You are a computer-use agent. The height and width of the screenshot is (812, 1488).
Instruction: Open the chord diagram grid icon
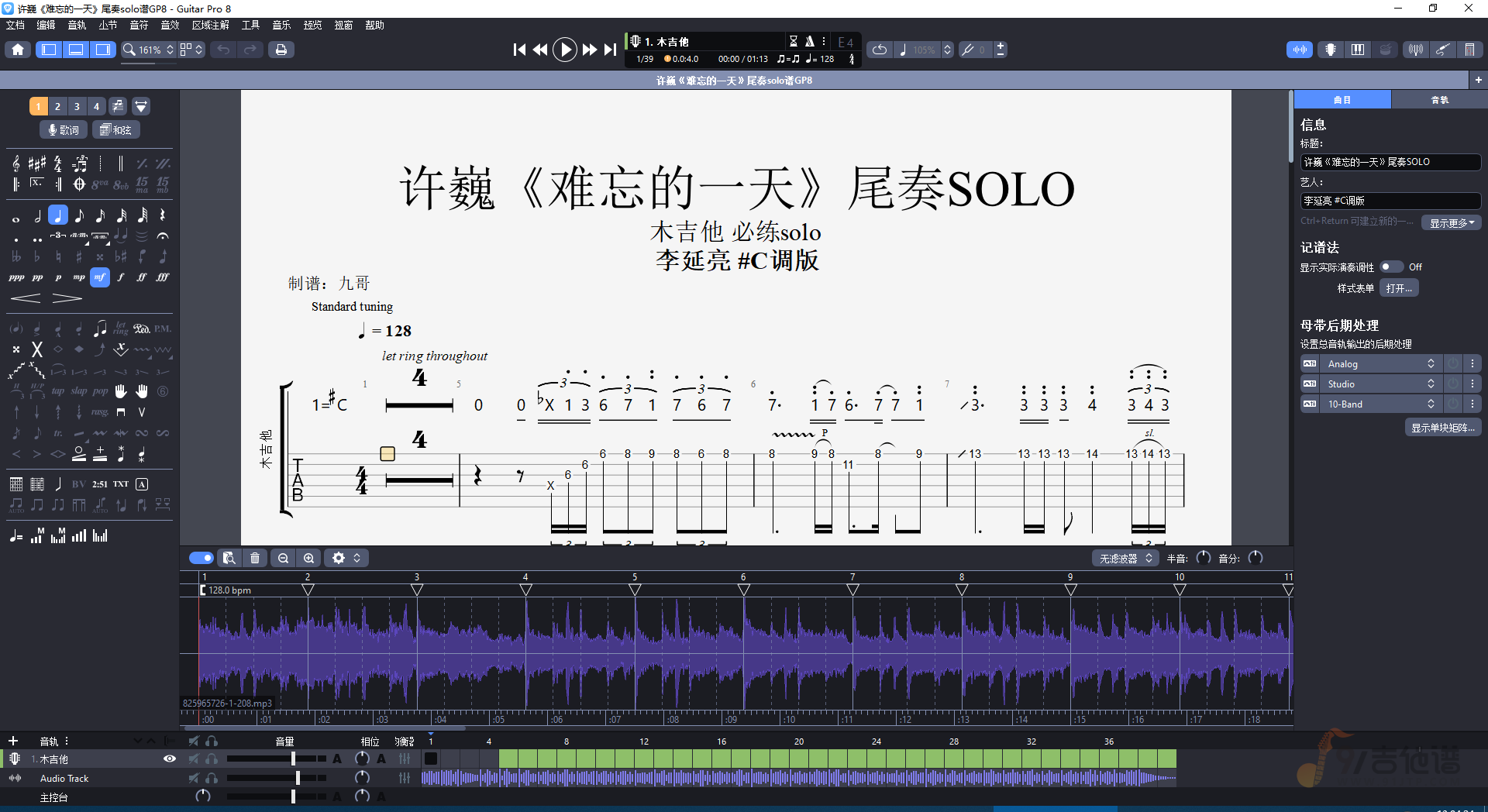point(16,484)
